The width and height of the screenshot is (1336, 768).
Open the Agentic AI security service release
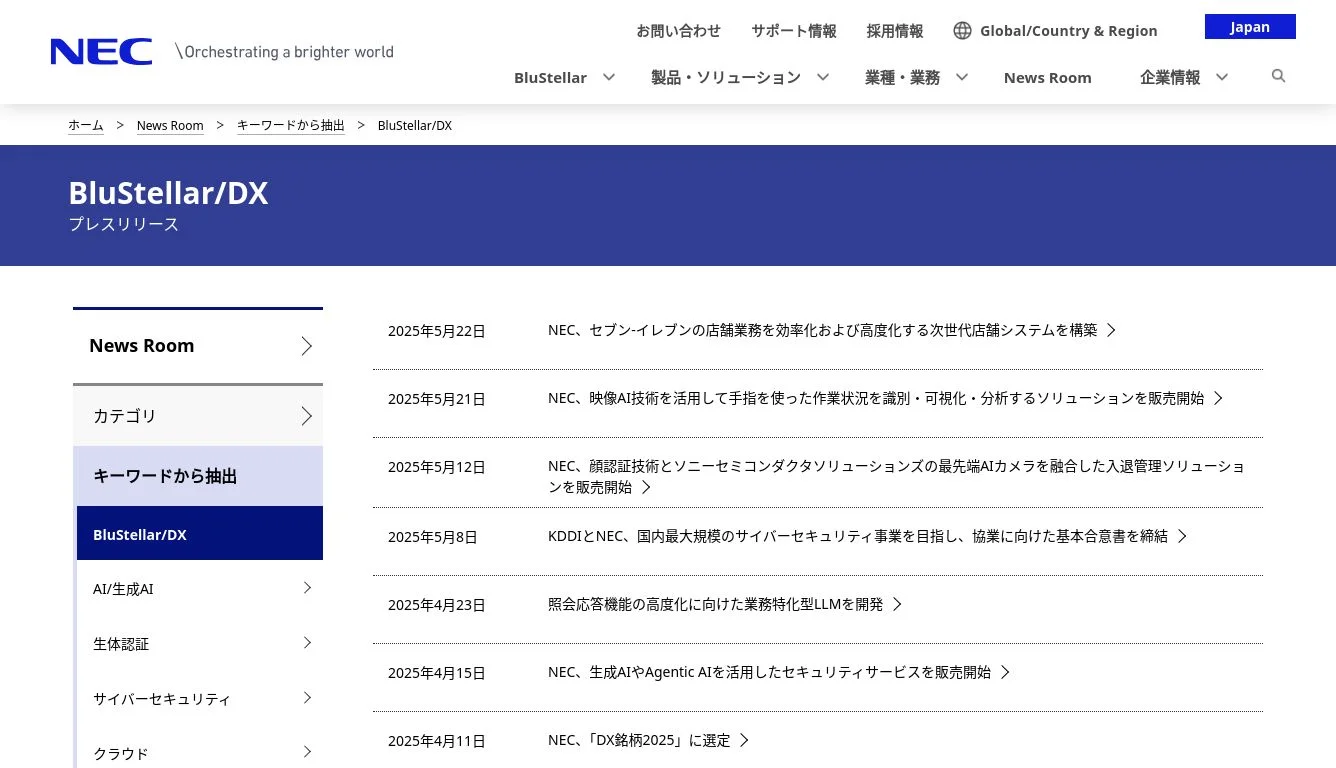(769, 672)
